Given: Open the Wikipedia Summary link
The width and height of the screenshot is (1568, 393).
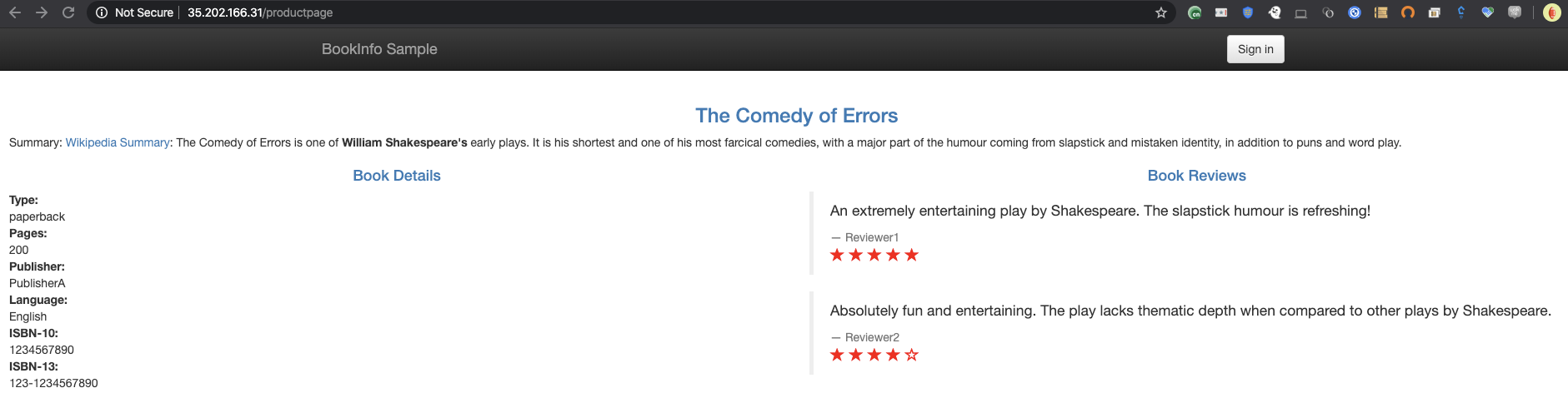Looking at the screenshot, I should coord(118,142).
